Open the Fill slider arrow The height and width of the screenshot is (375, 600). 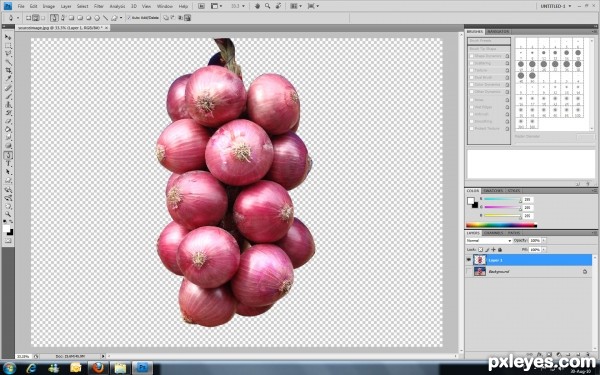point(544,249)
